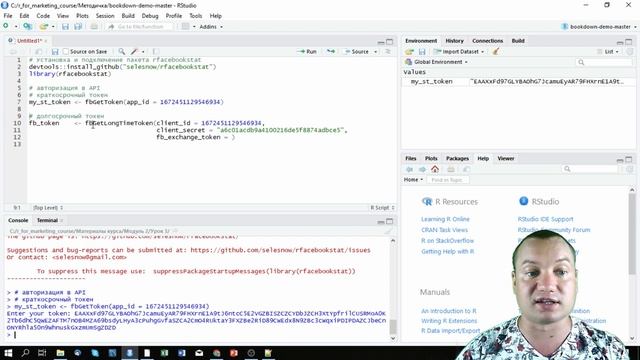Screen dimensions: 640x360
Task: Click the Save All documents icon
Action: click(x=78, y=27)
